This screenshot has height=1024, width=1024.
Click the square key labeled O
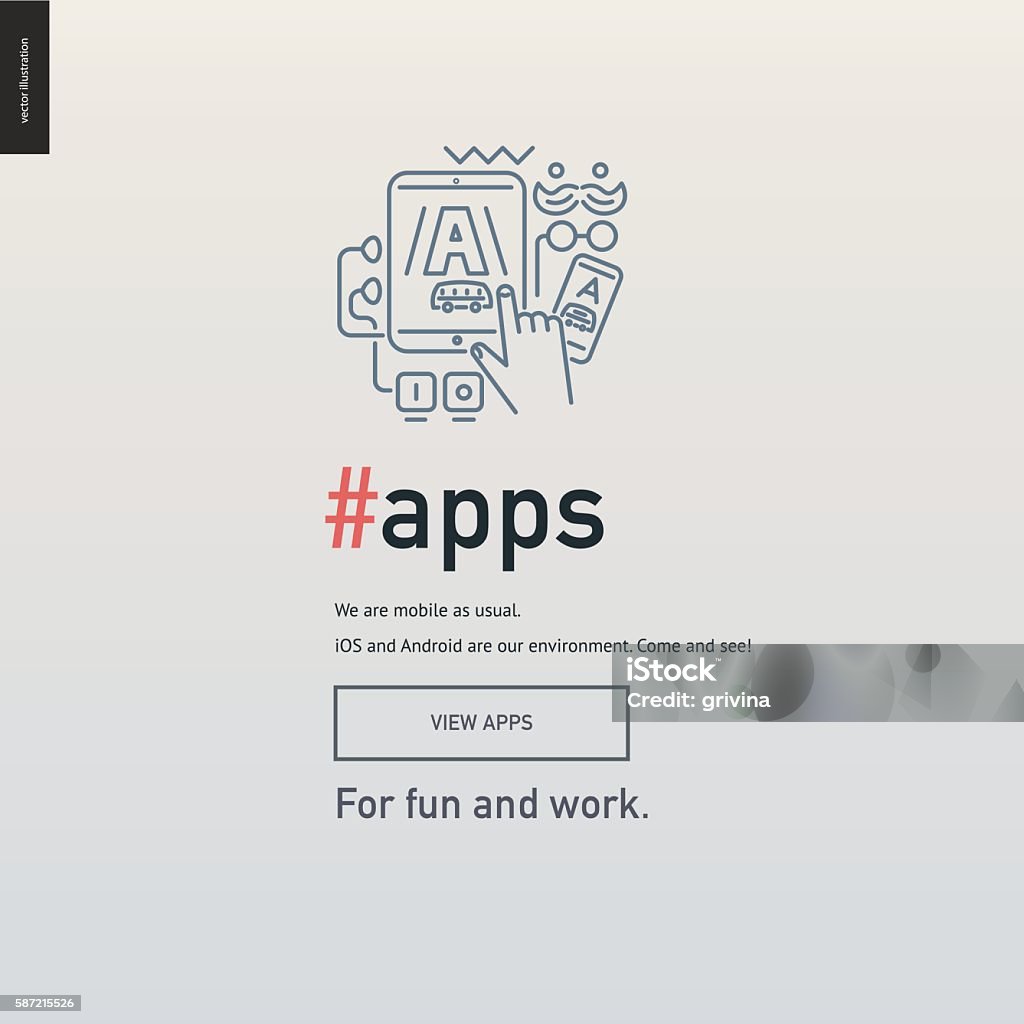(464, 392)
